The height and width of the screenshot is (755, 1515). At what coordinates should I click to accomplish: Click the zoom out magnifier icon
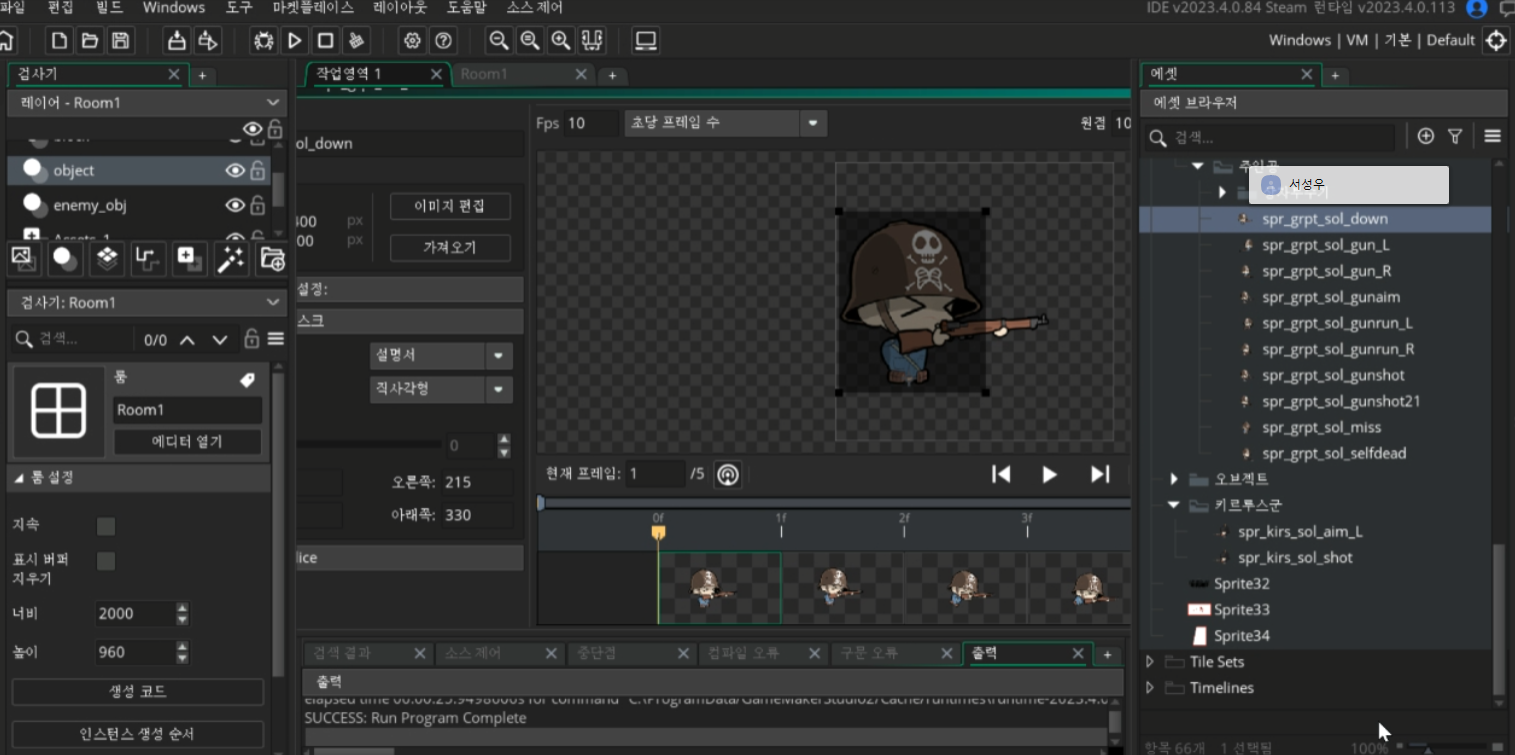pyautogui.click(x=498, y=41)
